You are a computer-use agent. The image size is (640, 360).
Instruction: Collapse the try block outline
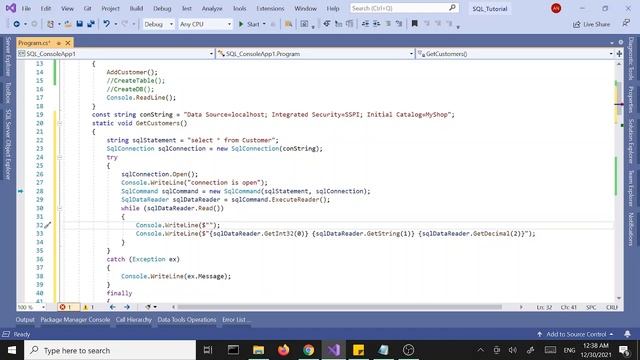pos(60,157)
